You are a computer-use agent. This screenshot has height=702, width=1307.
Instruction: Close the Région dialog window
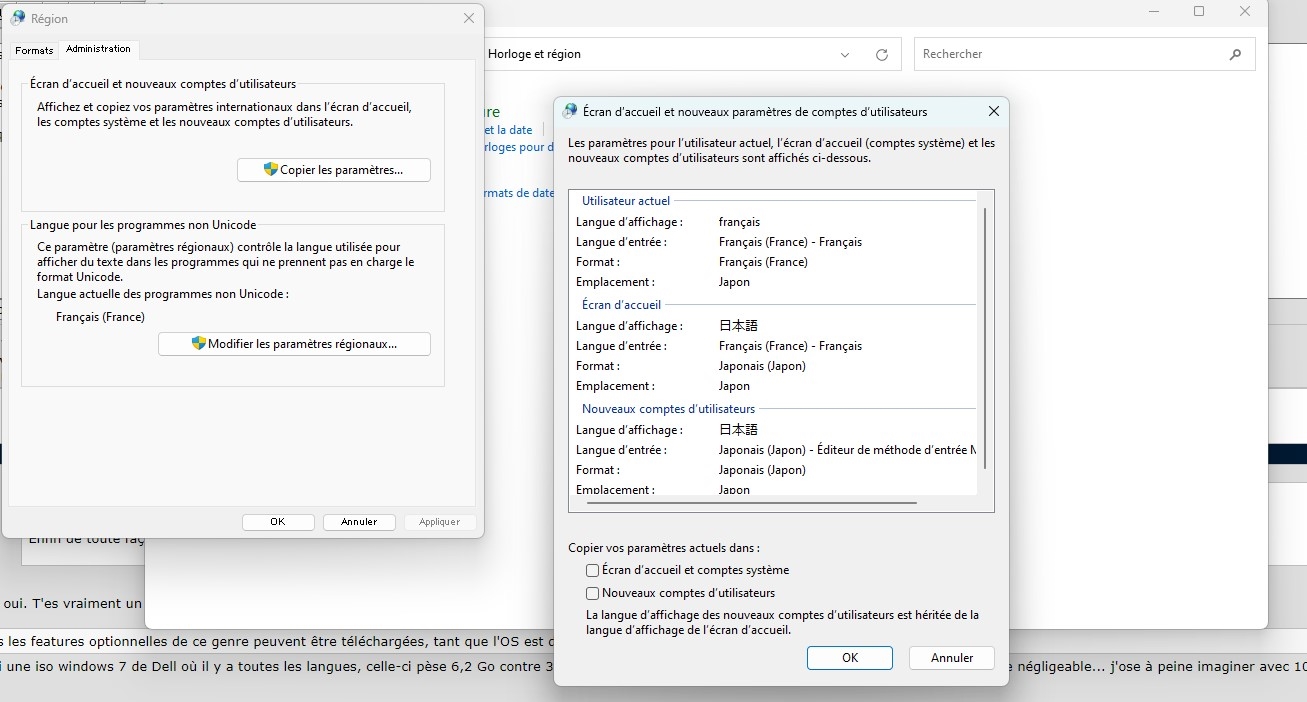point(469,18)
